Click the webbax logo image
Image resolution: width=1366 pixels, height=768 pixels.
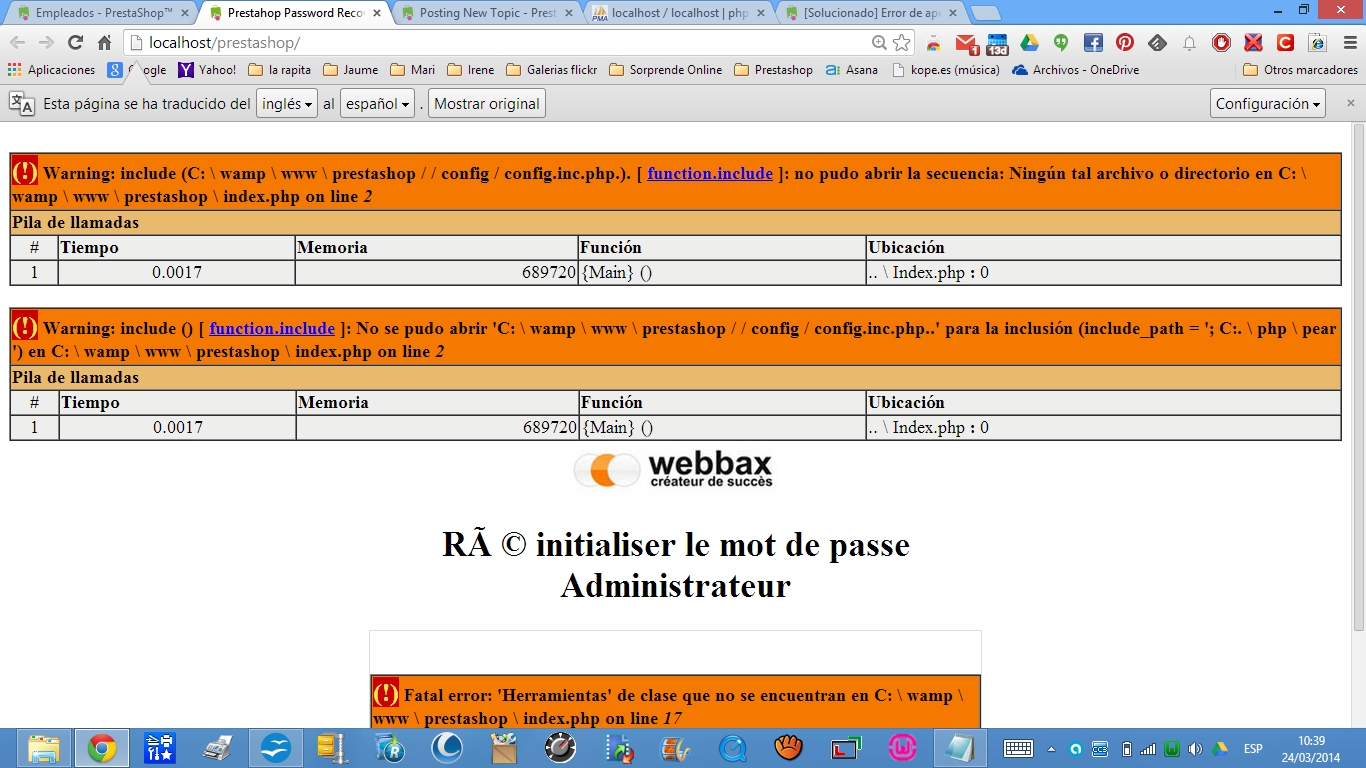(673, 470)
